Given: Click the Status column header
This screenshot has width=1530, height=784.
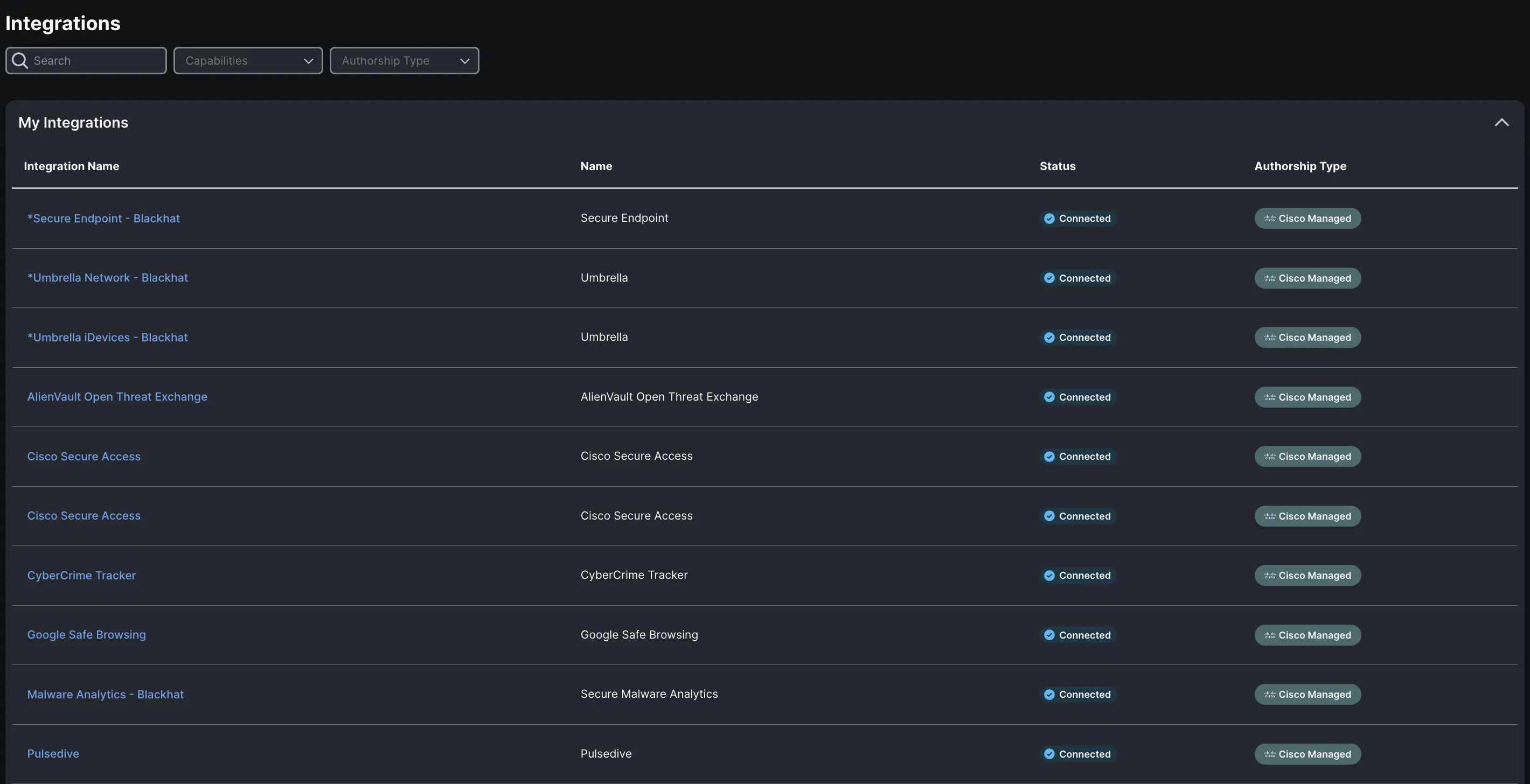Looking at the screenshot, I should tap(1057, 166).
